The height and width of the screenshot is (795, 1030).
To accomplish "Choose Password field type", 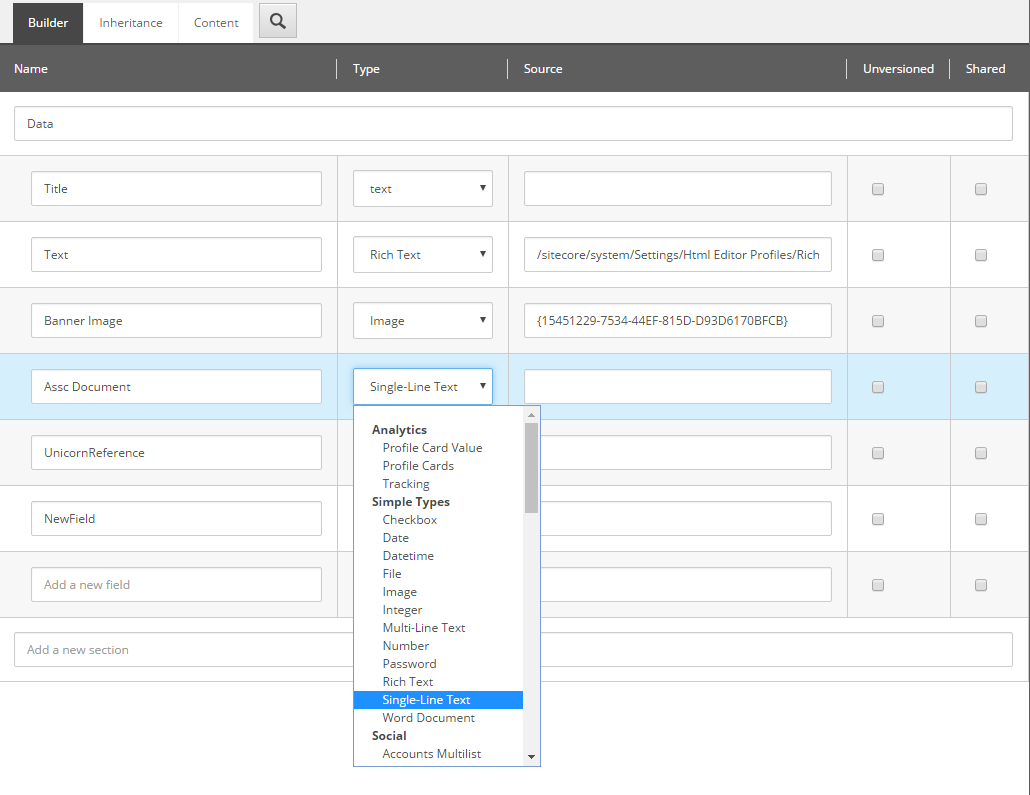I will 409,664.
